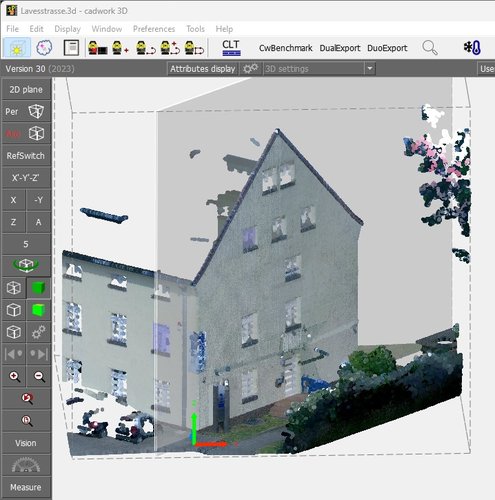The image size is (495, 500).
Task: Click the worker icon with plus and curved arrow
Action: 170,48
